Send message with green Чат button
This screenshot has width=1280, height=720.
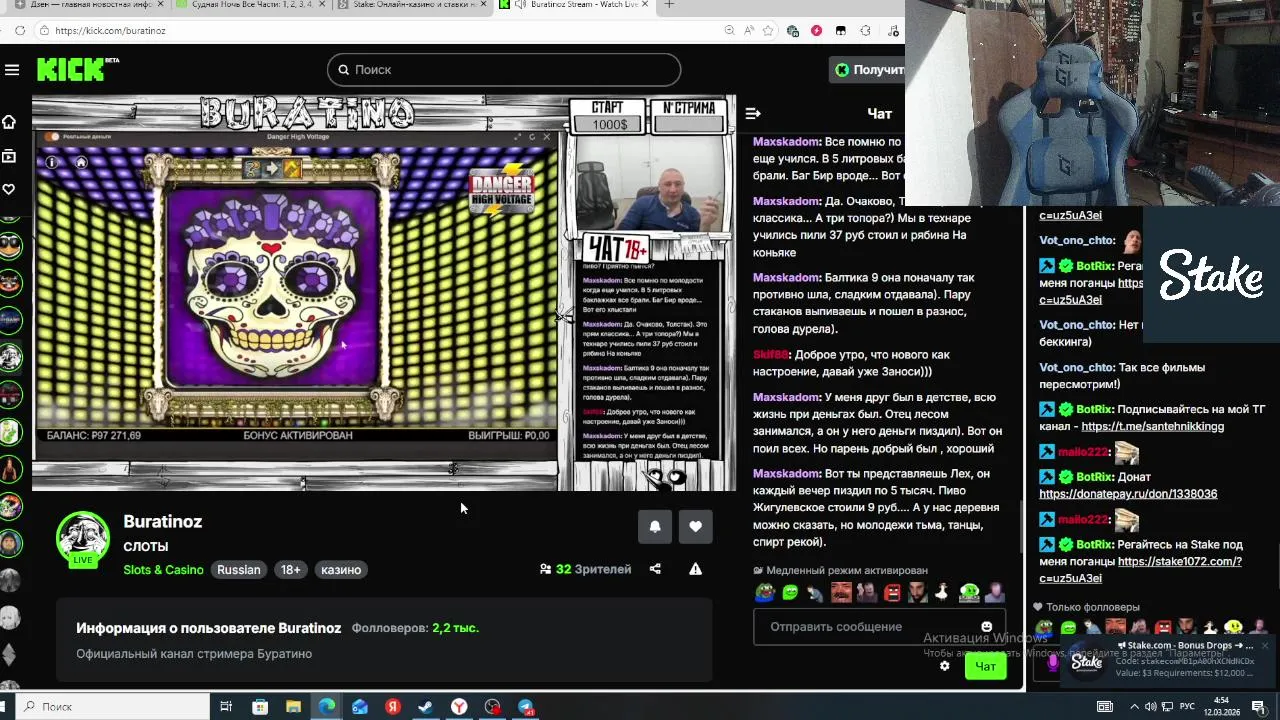986,667
